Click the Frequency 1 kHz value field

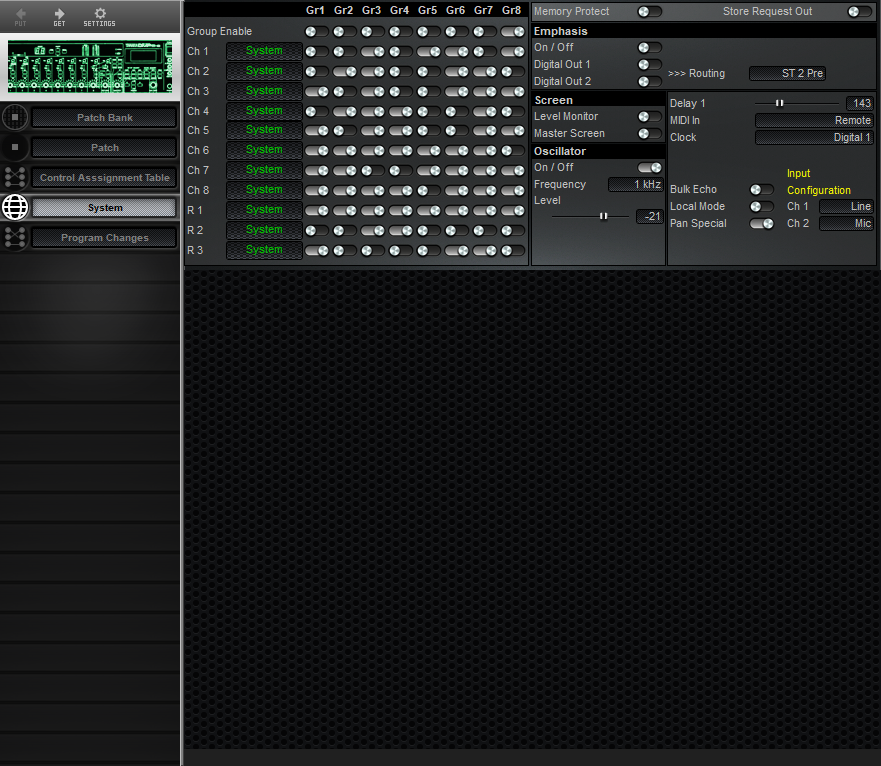point(637,184)
